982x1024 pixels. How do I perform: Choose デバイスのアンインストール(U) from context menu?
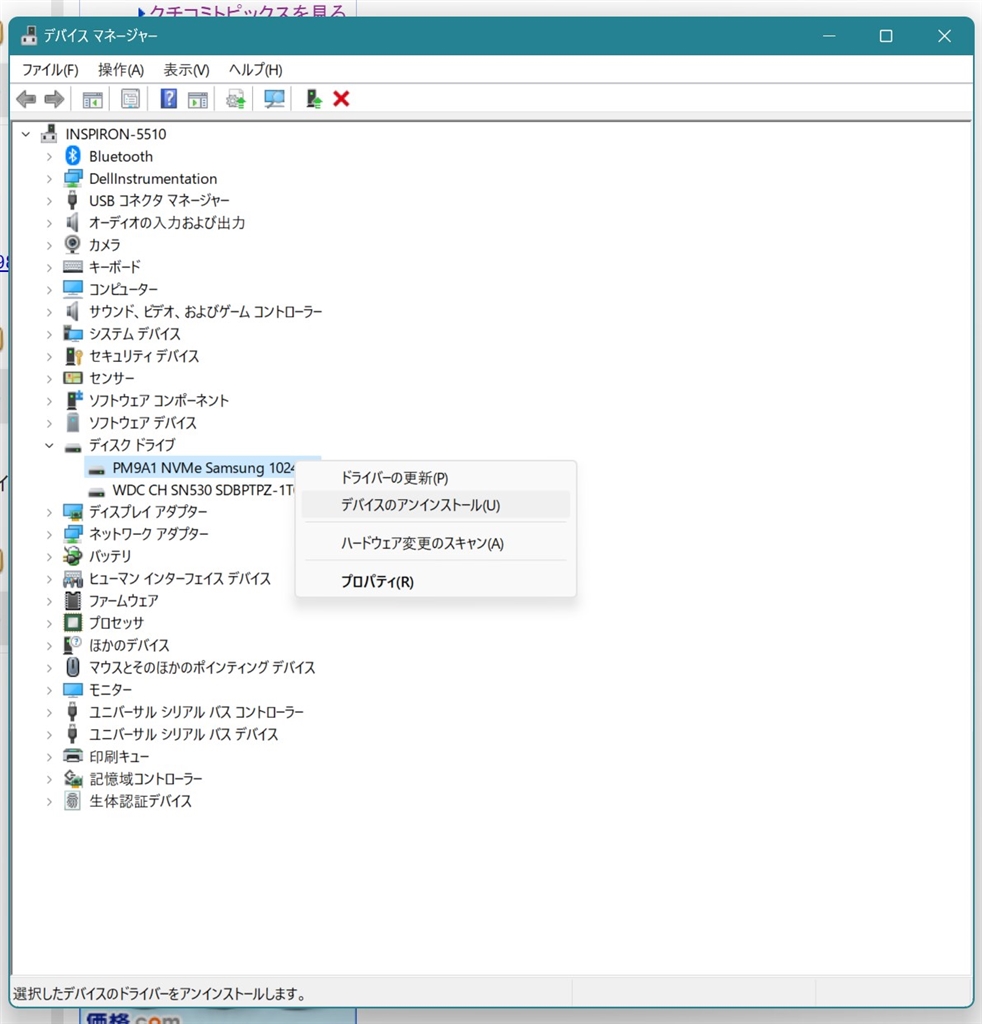pos(436,505)
